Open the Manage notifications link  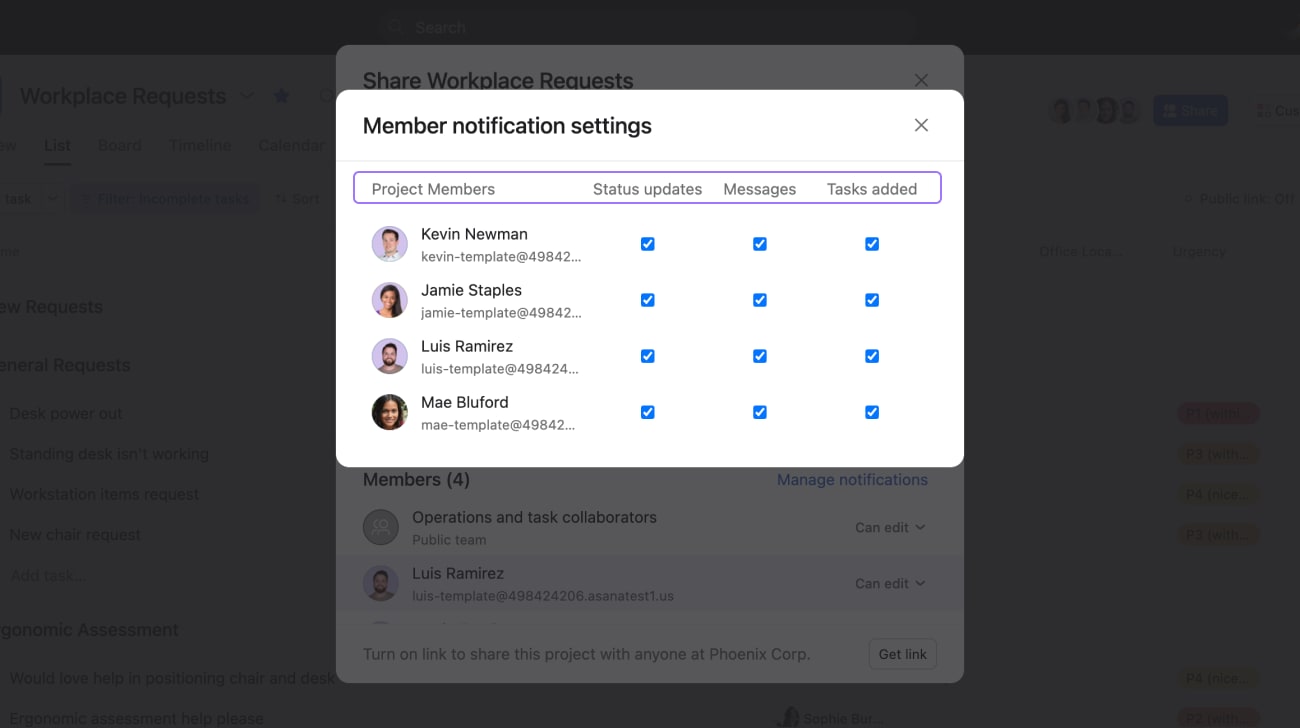[852, 480]
